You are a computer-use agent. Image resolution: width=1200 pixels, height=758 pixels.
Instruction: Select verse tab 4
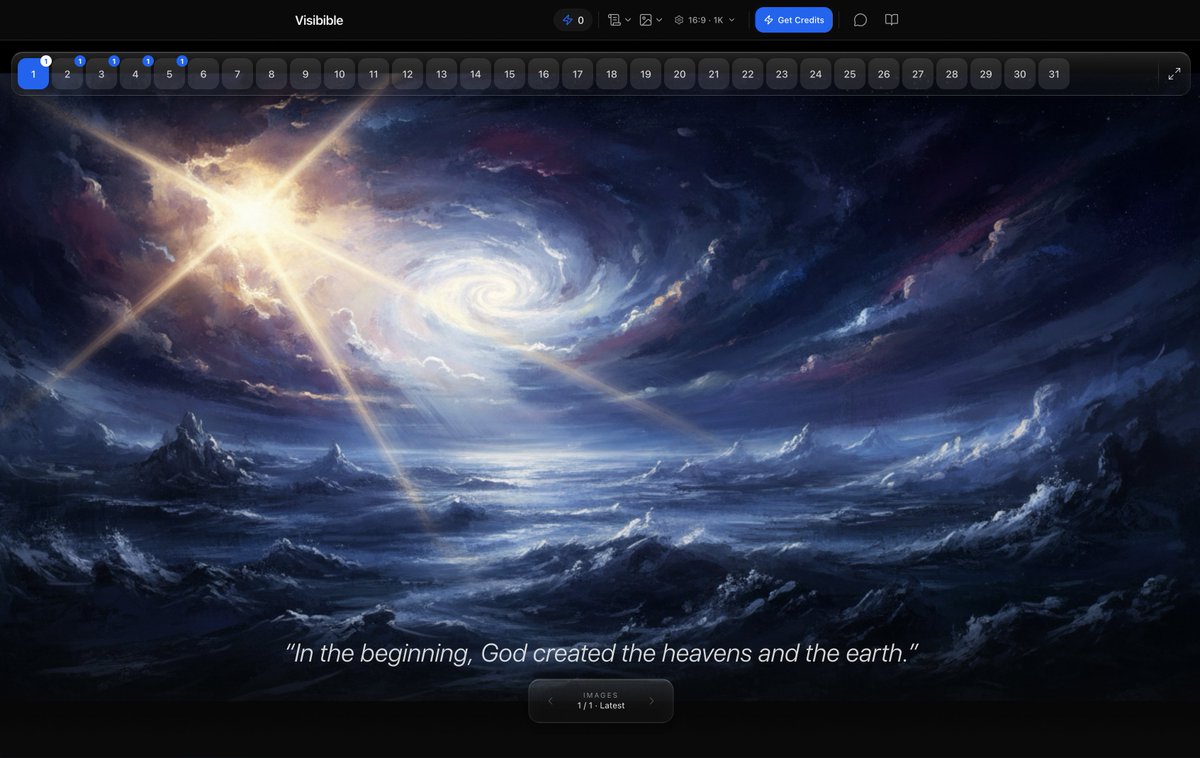point(135,74)
